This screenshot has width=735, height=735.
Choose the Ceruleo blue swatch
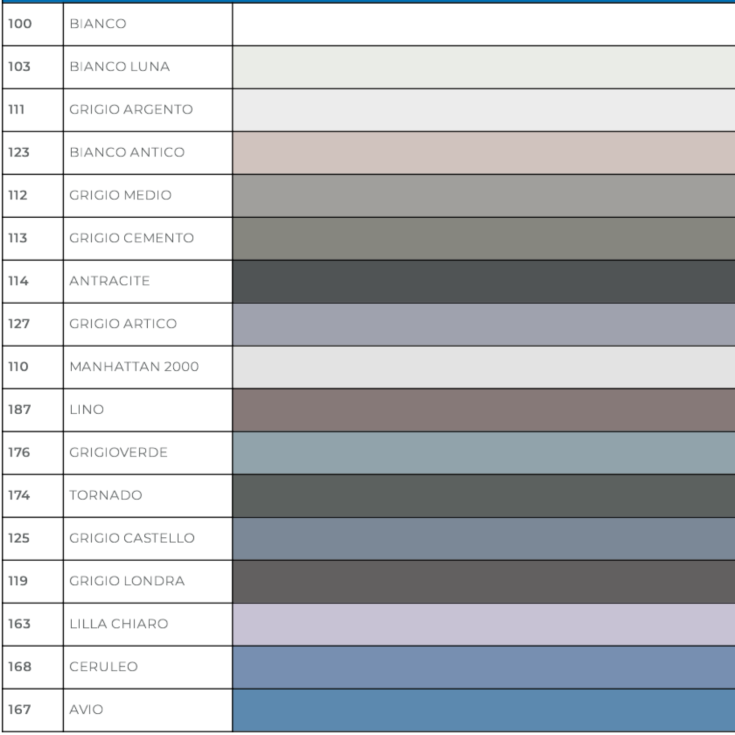483,667
